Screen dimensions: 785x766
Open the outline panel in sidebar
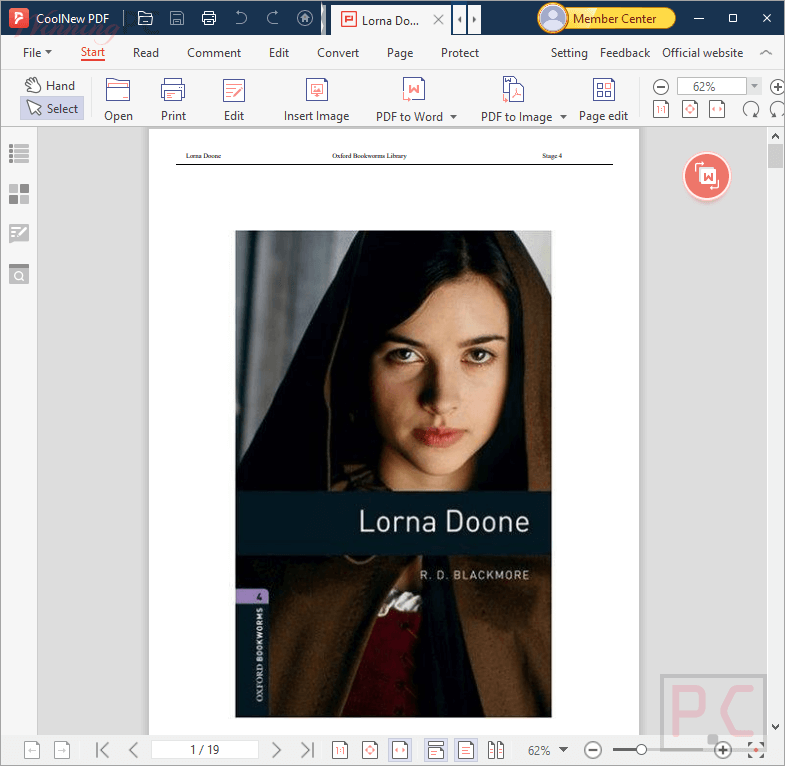[x=19, y=153]
